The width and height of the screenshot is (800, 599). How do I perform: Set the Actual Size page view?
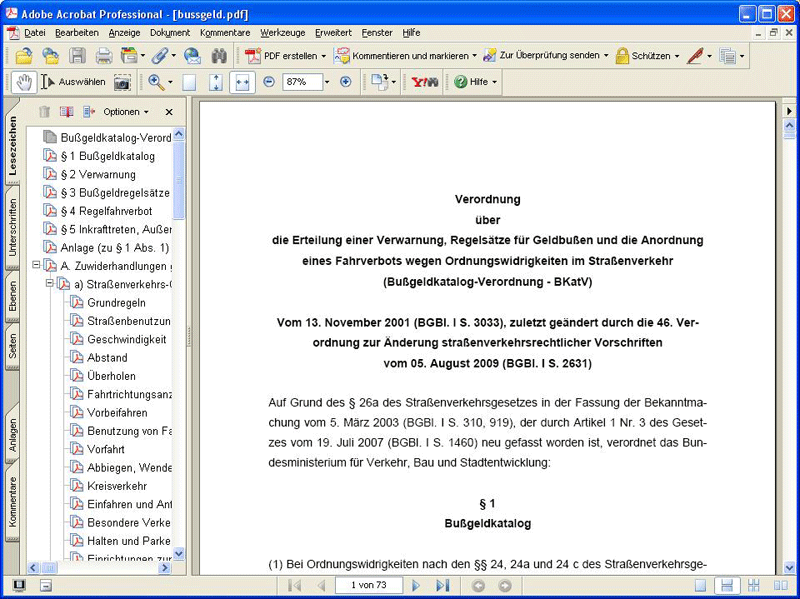(189, 82)
